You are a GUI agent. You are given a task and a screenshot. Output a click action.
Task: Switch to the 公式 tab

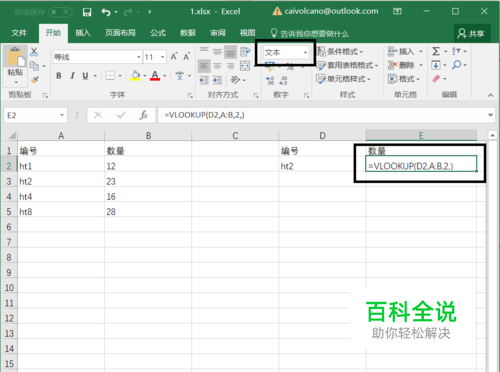158,33
